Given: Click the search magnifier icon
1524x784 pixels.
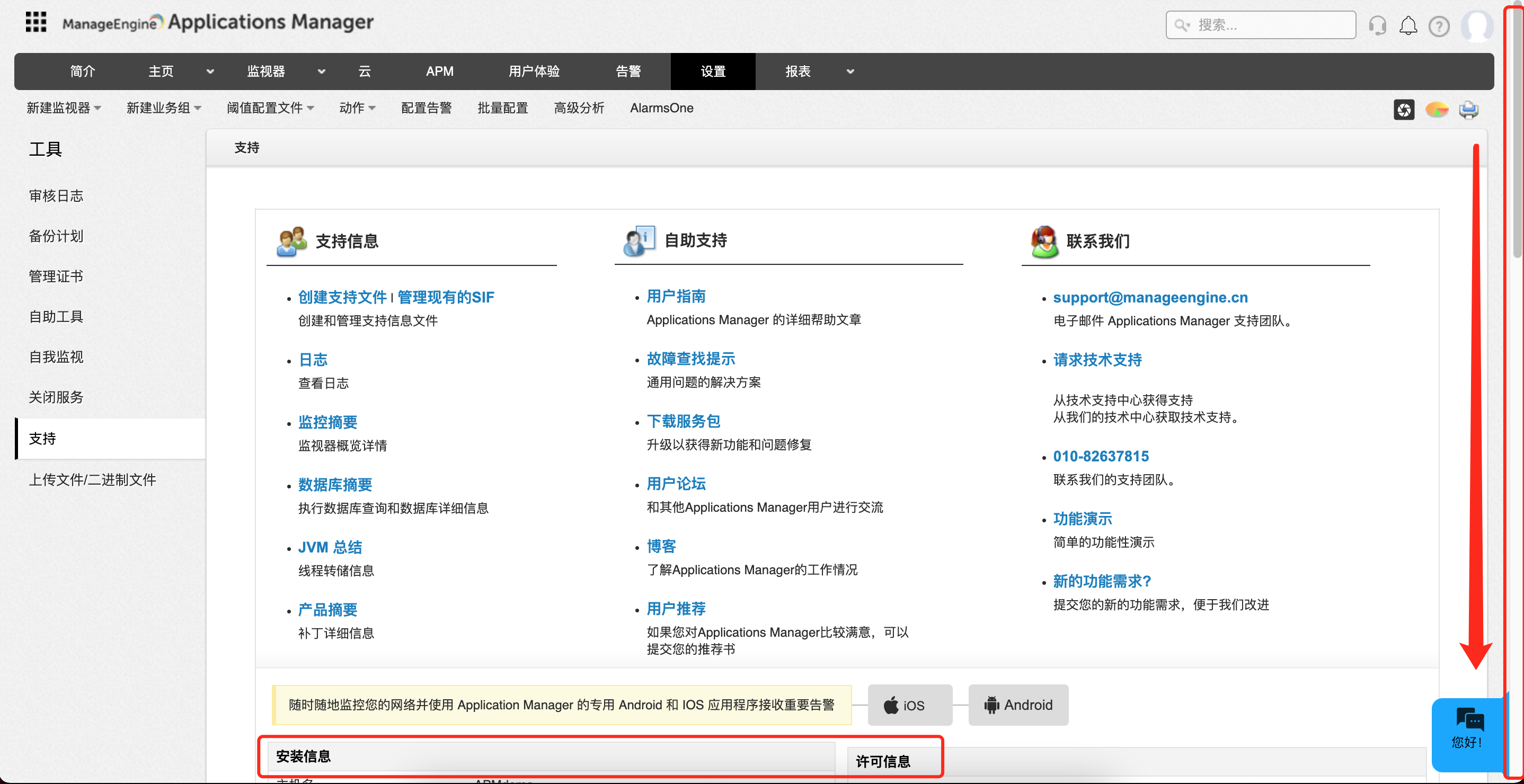Looking at the screenshot, I should click(1182, 25).
